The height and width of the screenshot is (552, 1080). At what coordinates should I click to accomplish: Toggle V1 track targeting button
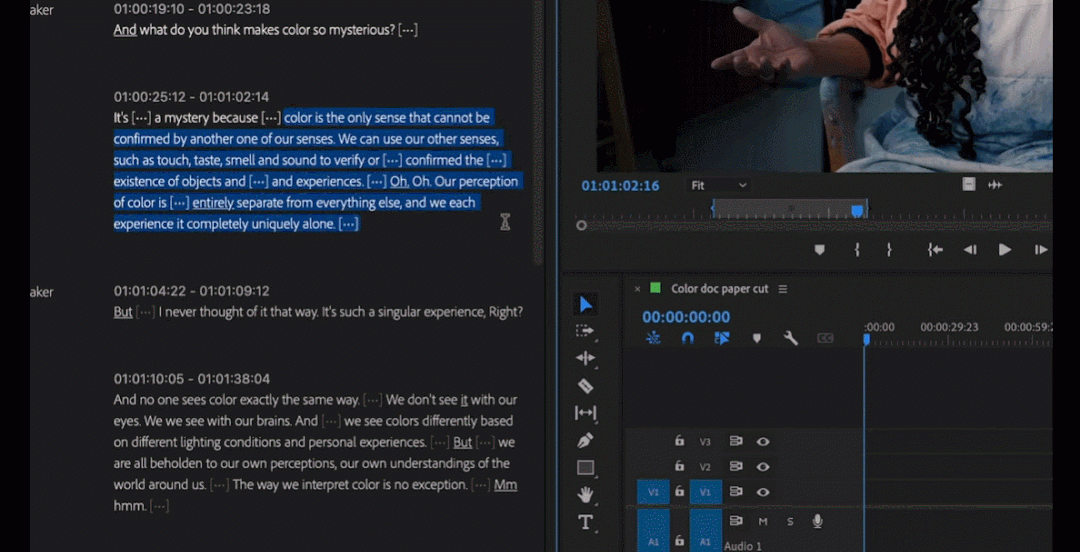[x=705, y=492]
